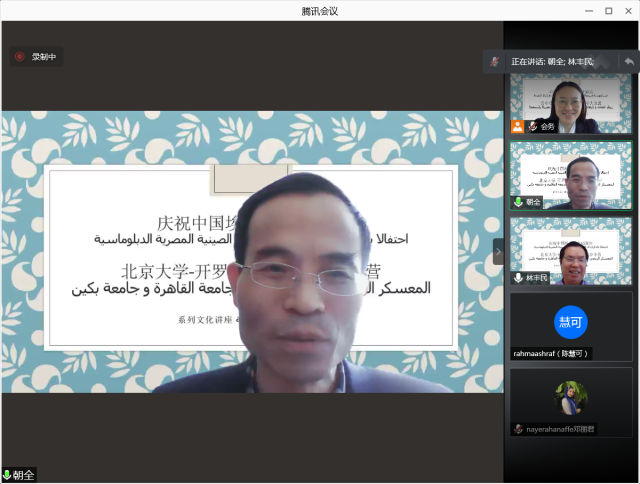Click the blue 慧可 avatar circle
The width and height of the screenshot is (640, 484).
point(570,322)
